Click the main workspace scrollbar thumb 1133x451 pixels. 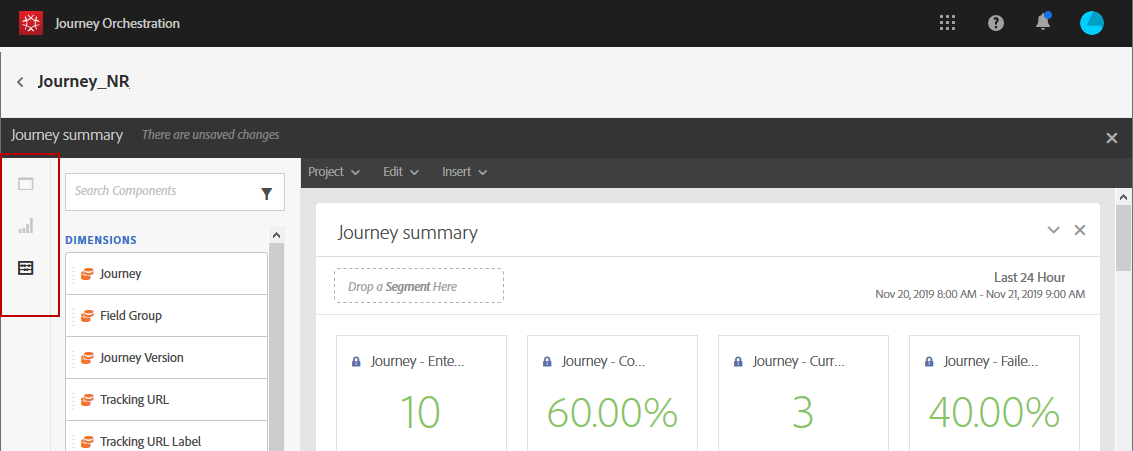pos(1124,236)
